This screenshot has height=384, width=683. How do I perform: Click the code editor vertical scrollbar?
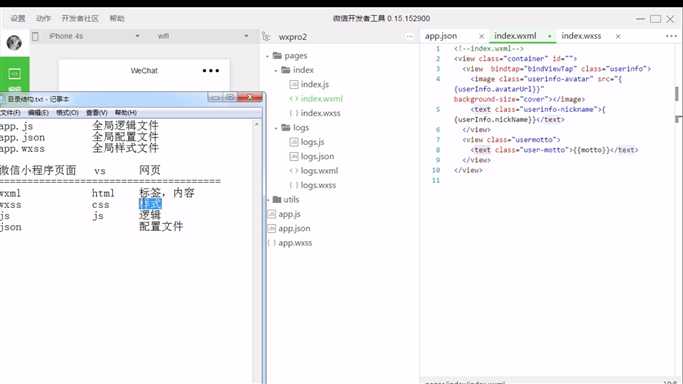tap(676, 94)
